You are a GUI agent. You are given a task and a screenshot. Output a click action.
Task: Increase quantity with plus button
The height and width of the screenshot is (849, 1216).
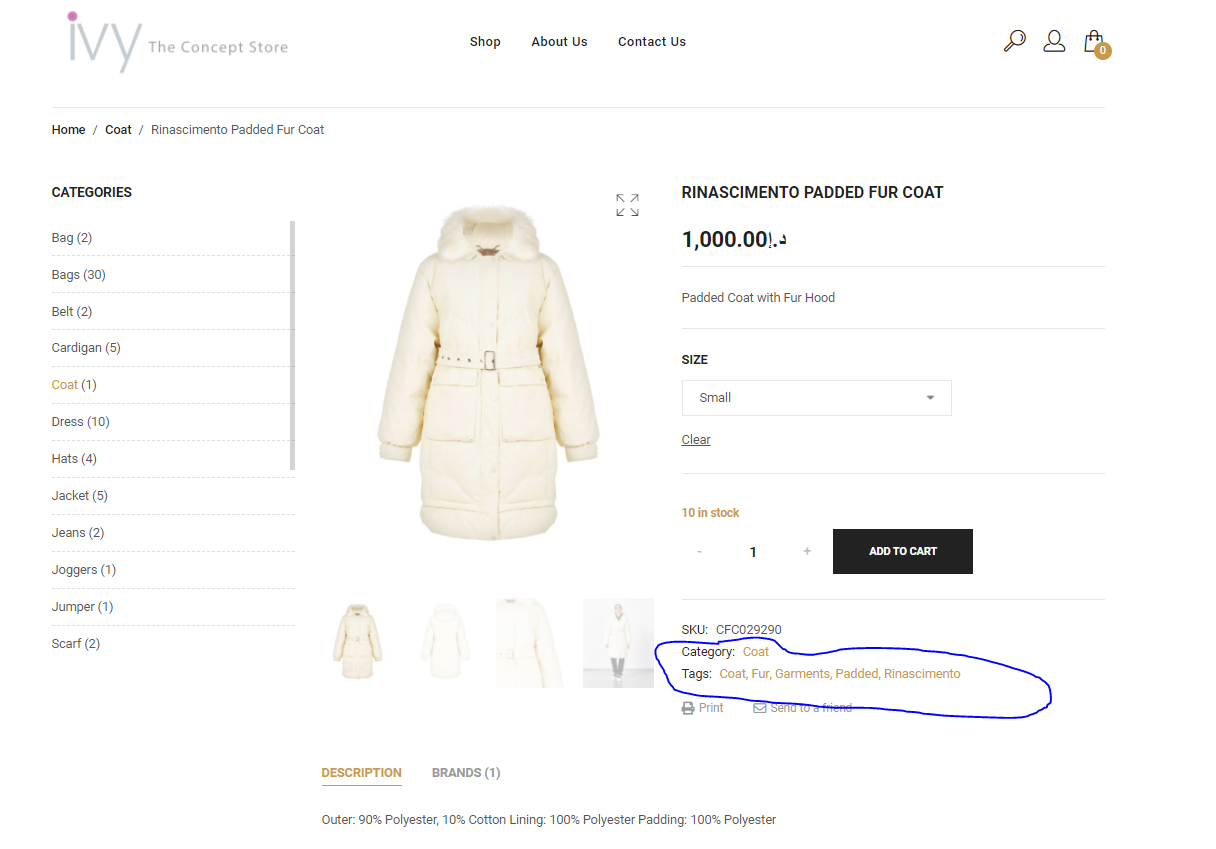pos(807,552)
